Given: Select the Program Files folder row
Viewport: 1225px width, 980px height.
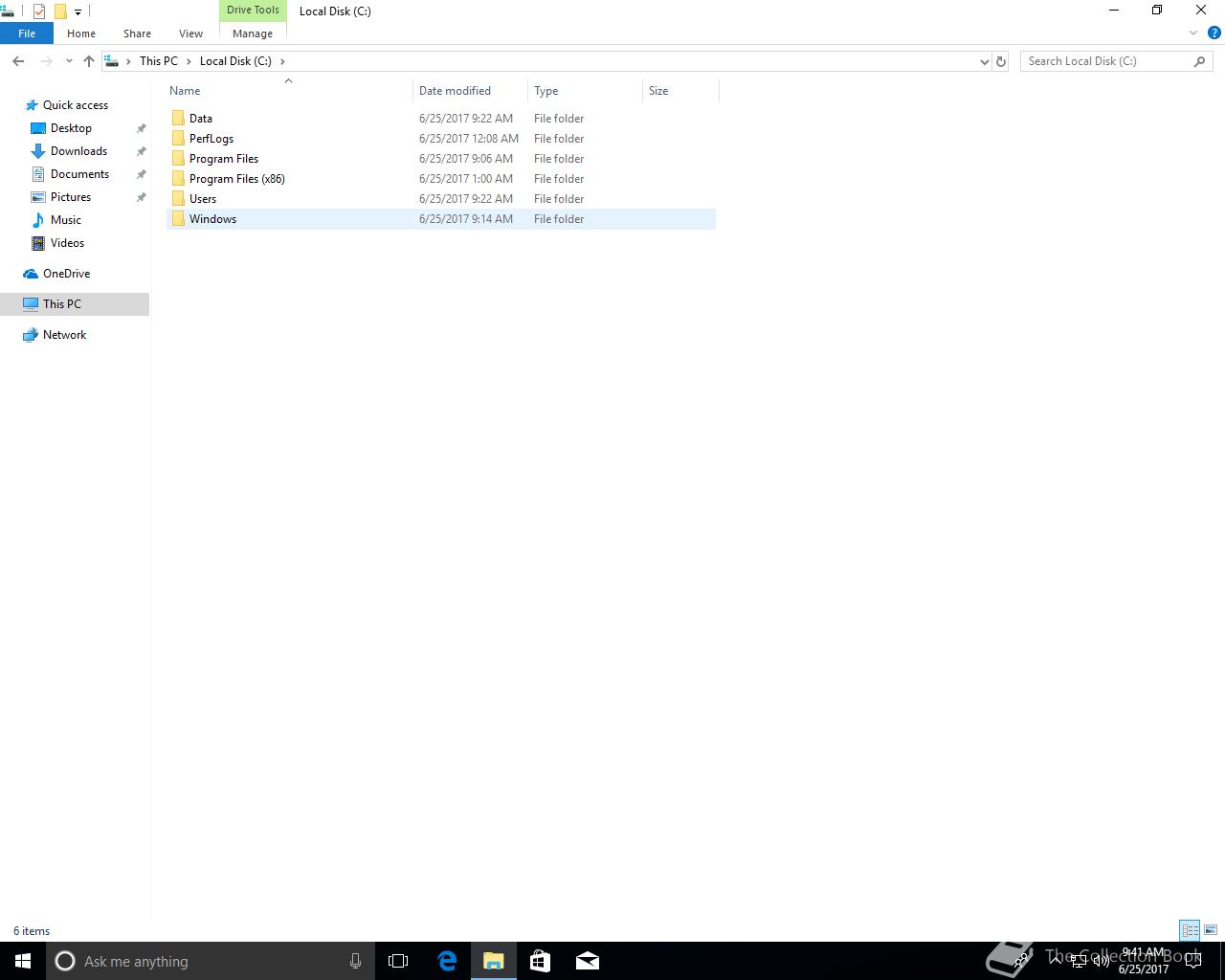Looking at the screenshot, I should 441,159.
